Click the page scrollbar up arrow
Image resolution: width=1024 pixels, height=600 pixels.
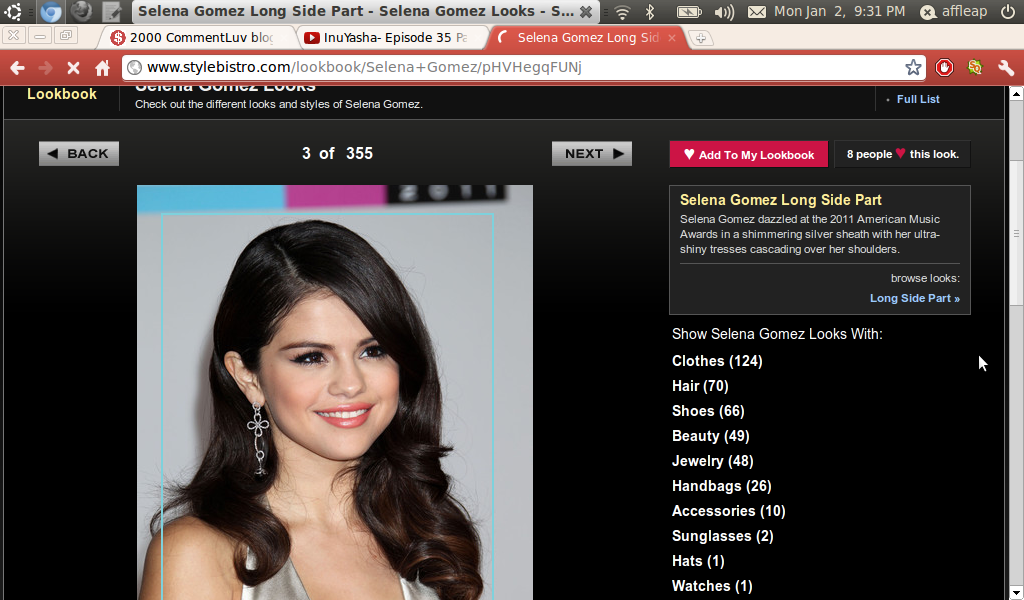(1016, 94)
